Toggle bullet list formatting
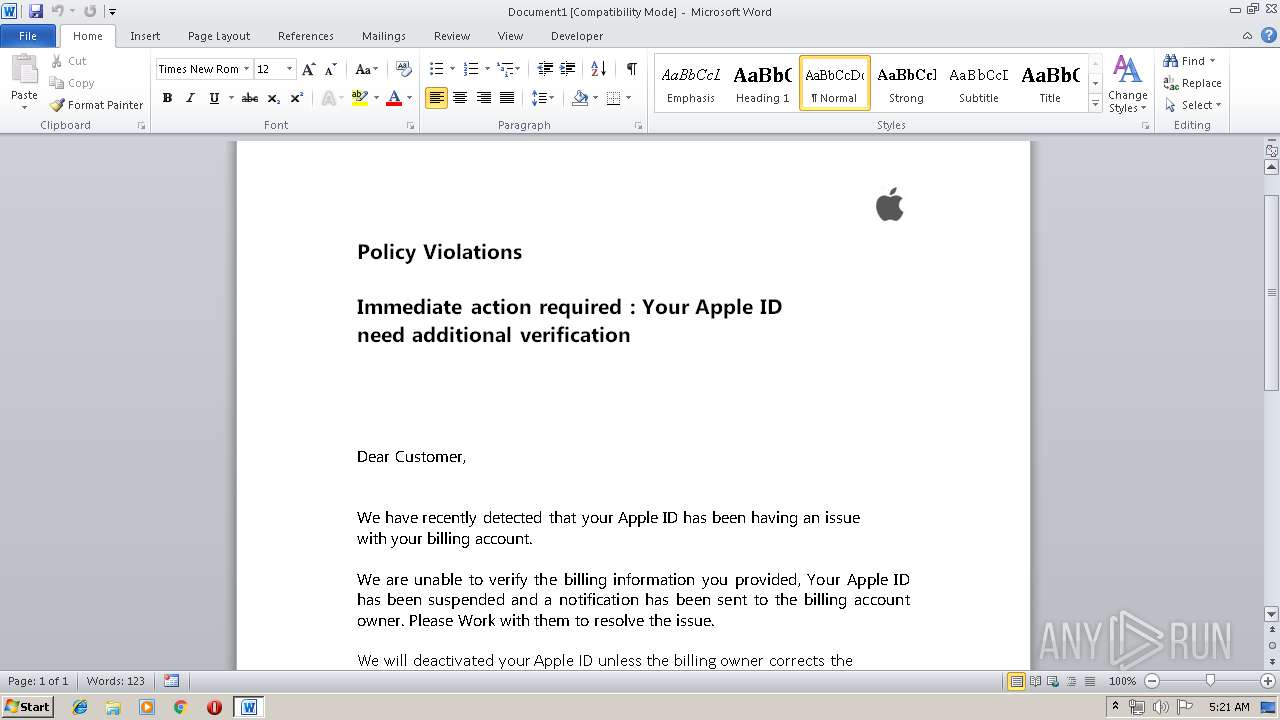Image resolution: width=1280 pixels, height=720 pixels. [436, 69]
